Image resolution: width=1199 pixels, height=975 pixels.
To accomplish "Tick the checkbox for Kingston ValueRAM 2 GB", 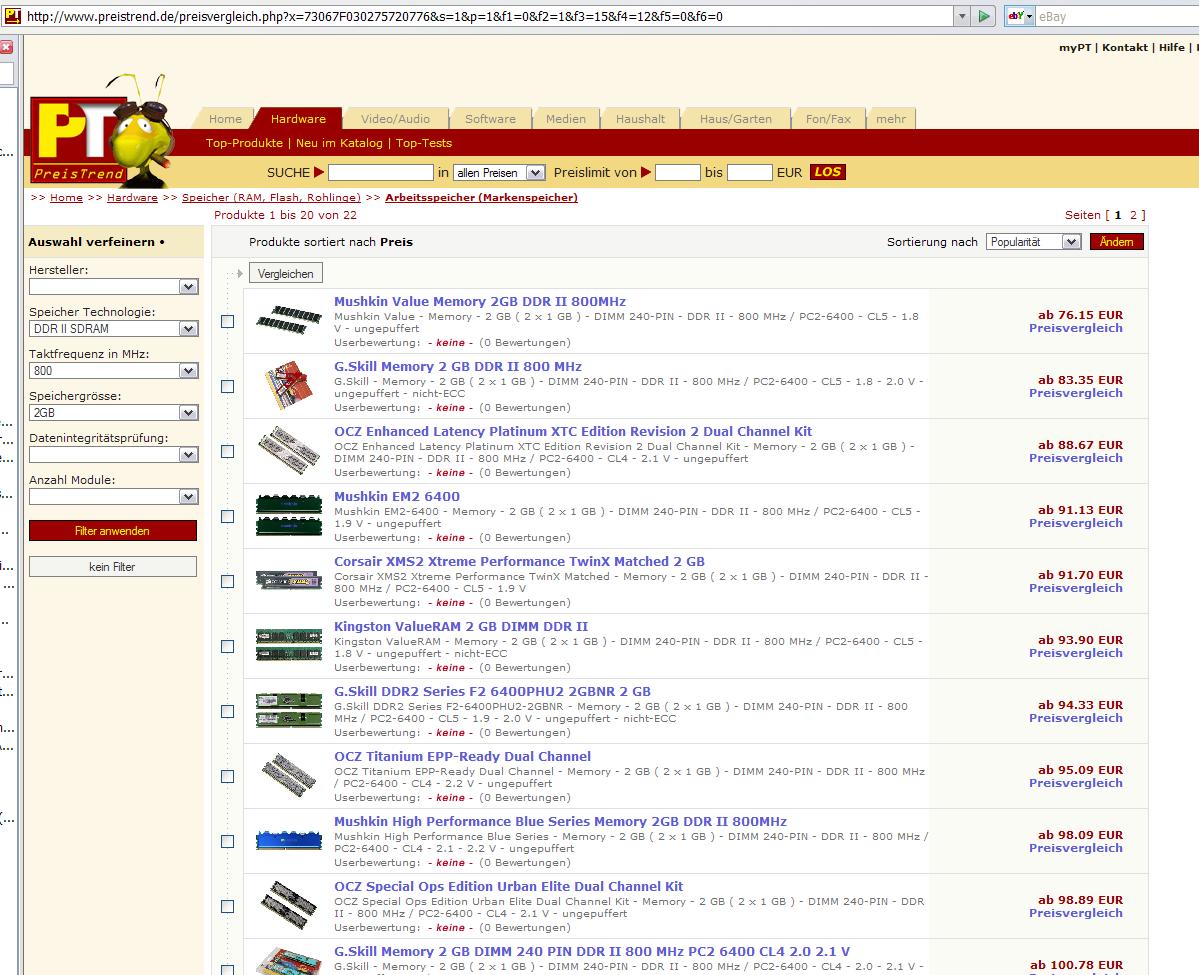I will pos(227,646).
